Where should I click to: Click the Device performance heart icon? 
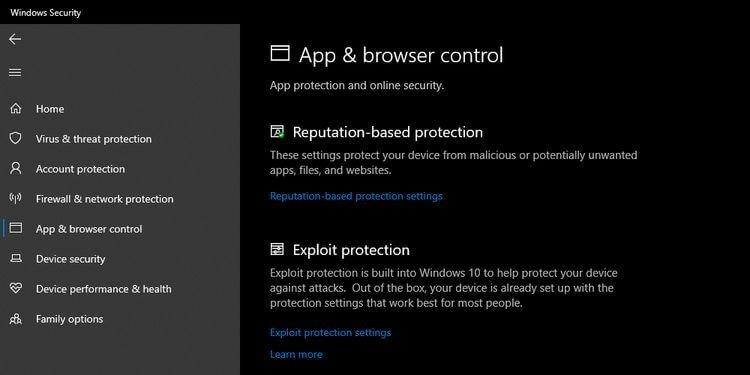pyautogui.click(x=16, y=288)
